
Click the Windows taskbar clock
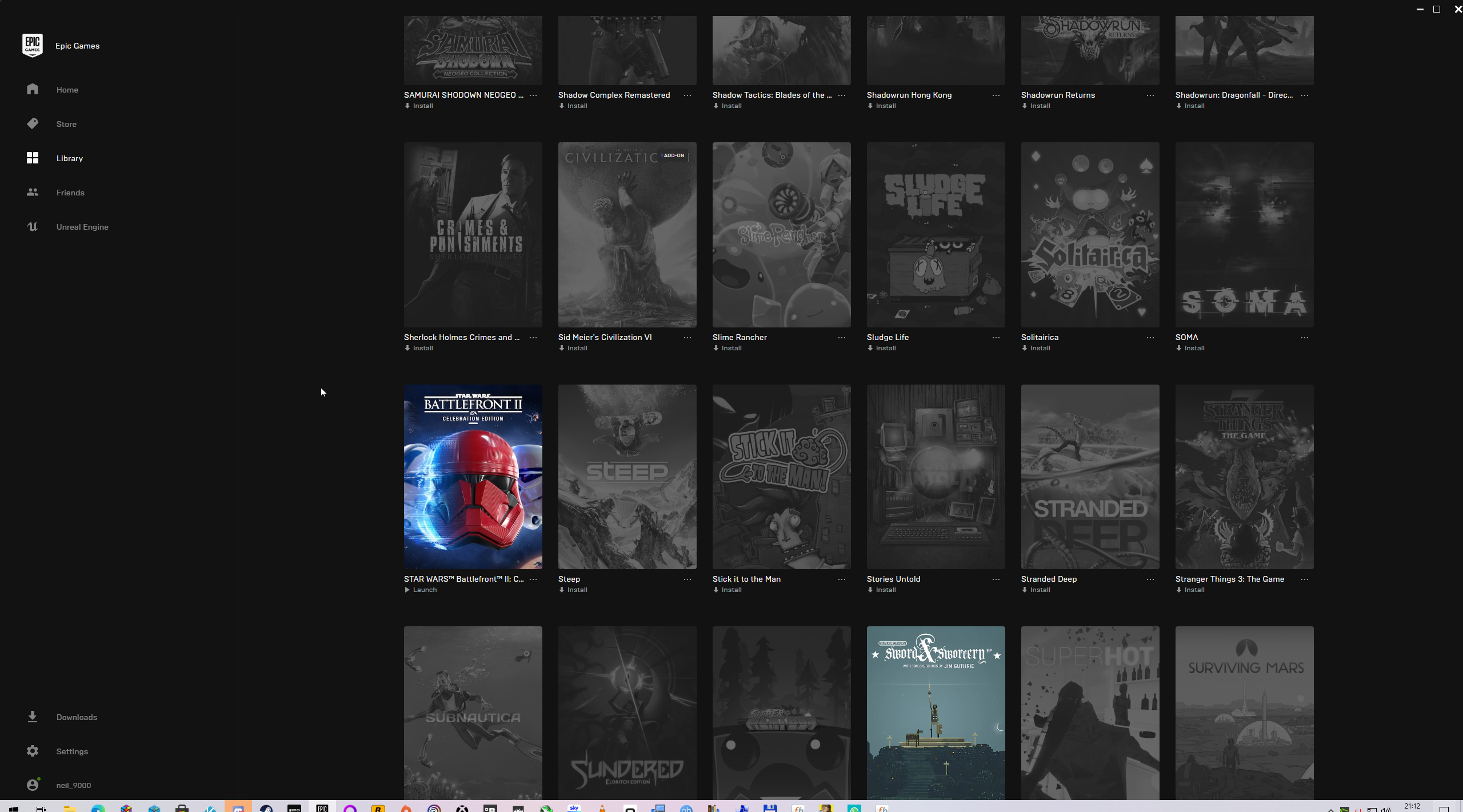1412,807
